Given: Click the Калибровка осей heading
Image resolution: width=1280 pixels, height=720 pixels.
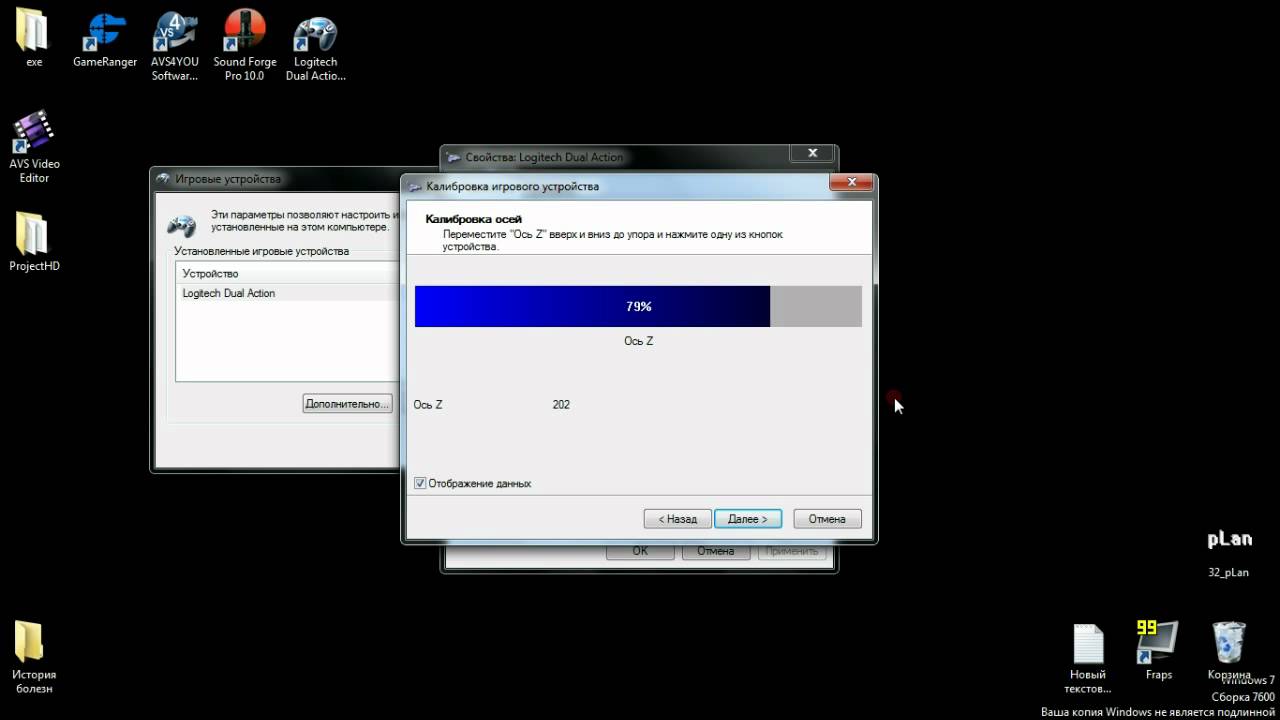Looking at the screenshot, I should pos(473,219).
